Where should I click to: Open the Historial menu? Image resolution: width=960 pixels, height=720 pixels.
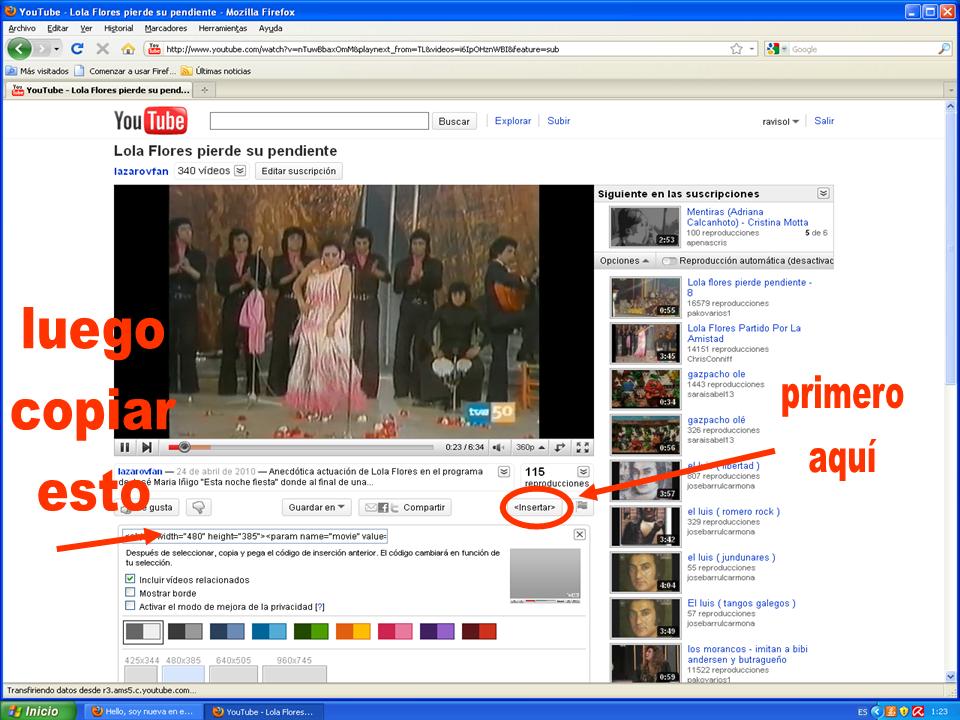point(118,28)
